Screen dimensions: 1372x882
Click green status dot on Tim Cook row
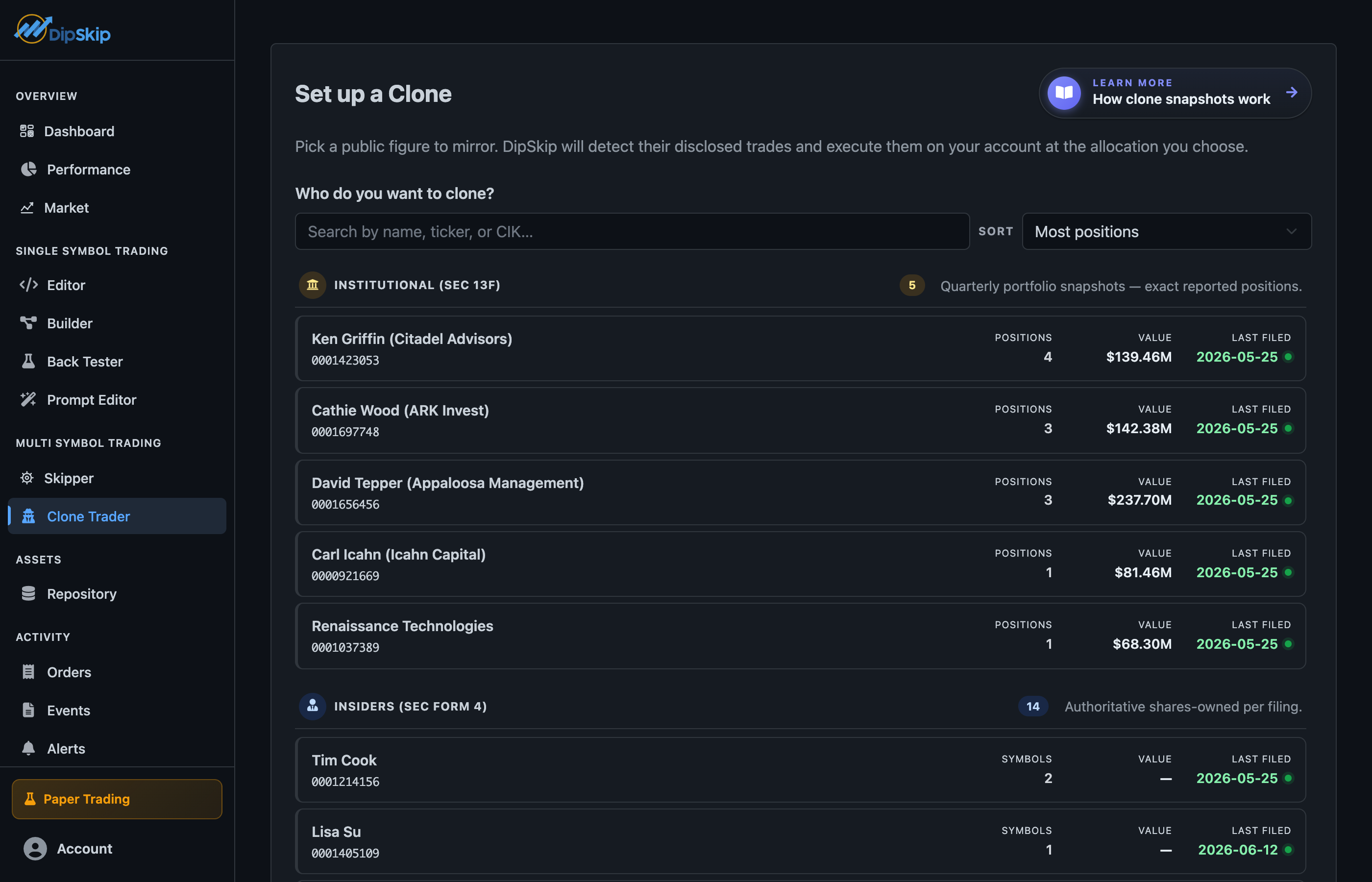[1288, 778]
